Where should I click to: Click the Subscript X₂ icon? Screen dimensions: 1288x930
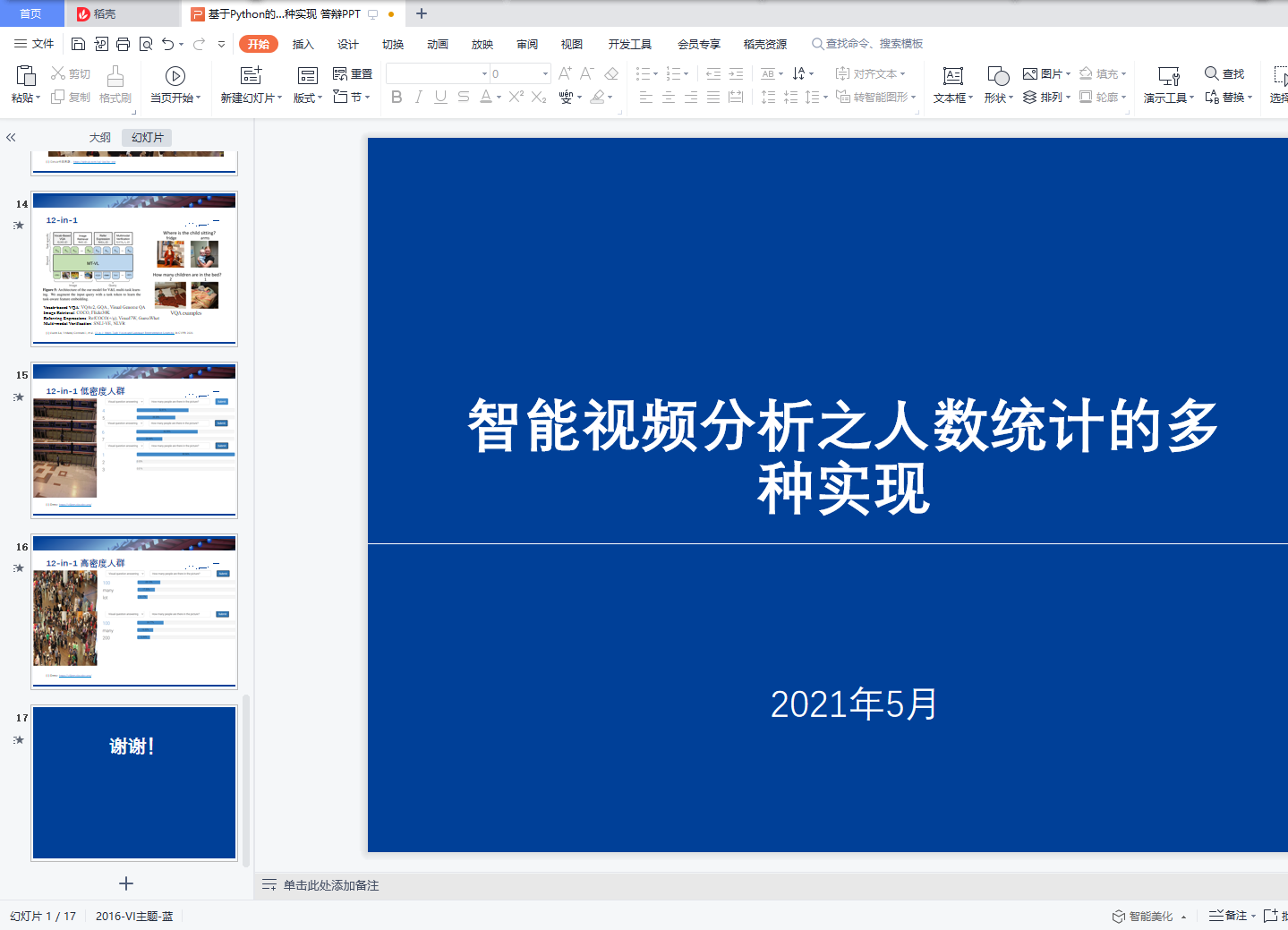tap(539, 97)
